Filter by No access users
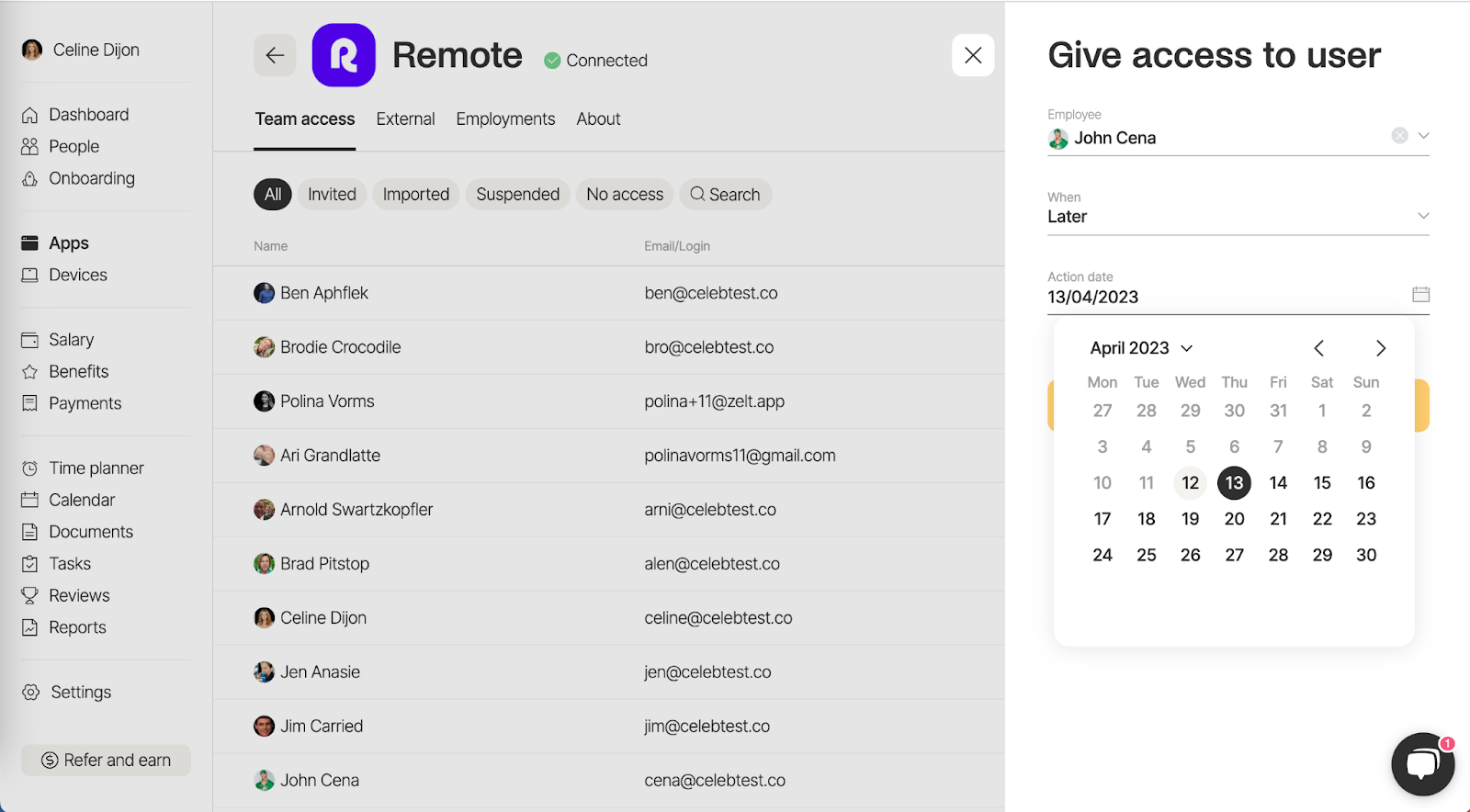This screenshot has height=812, width=1470. tap(625, 195)
